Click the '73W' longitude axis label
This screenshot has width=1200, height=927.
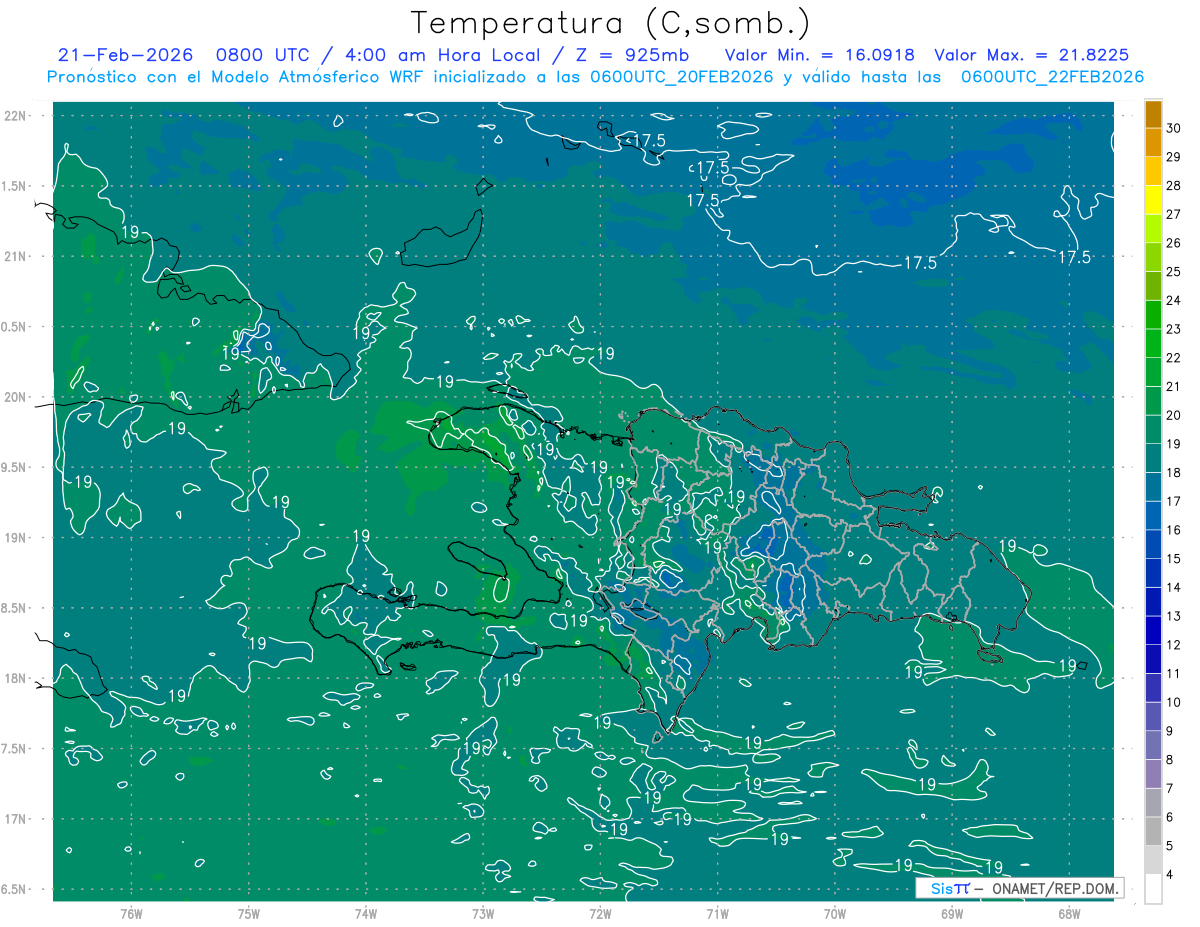pyautogui.click(x=483, y=914)
